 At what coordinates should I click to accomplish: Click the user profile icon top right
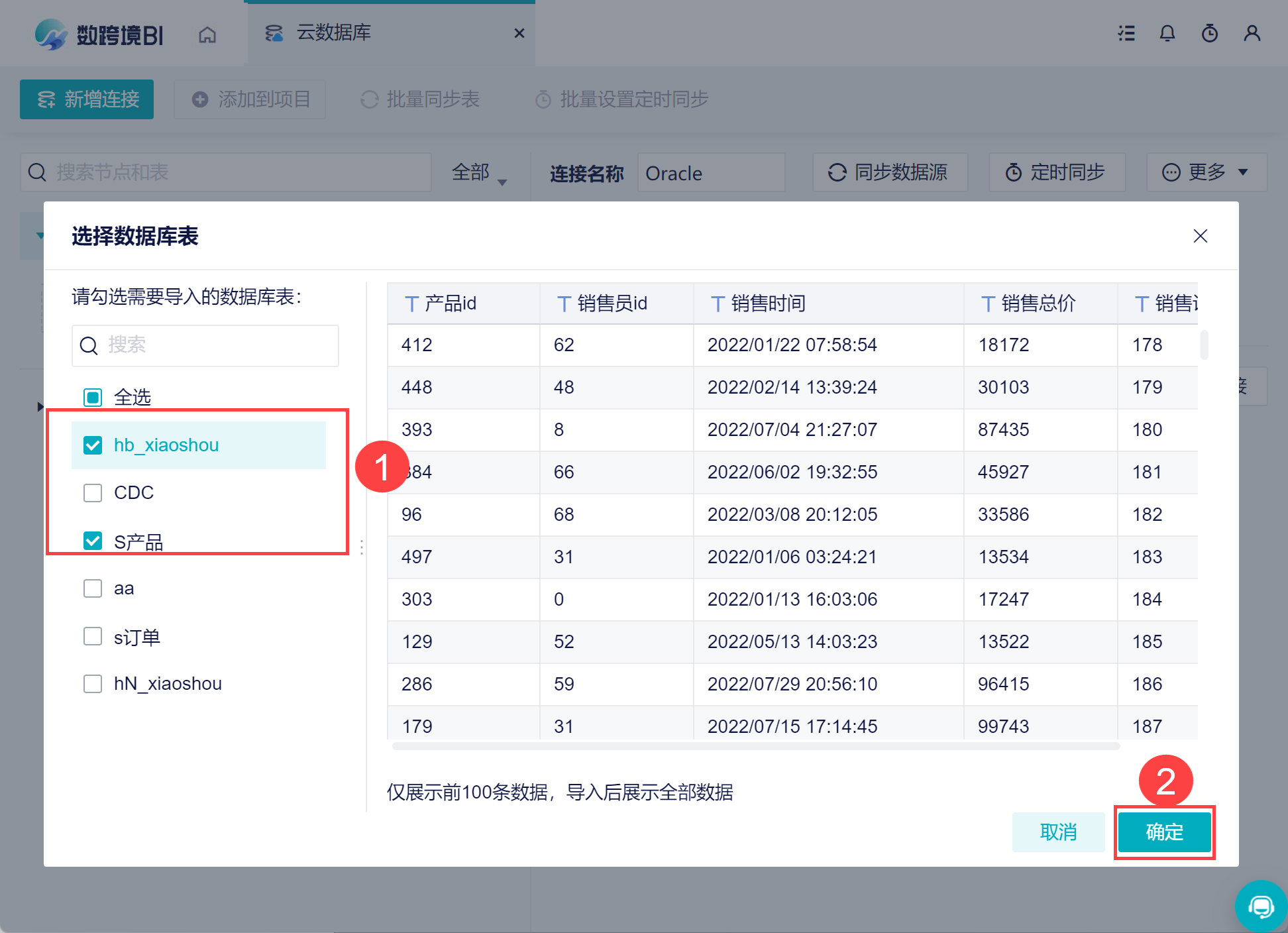[1252, 33]
